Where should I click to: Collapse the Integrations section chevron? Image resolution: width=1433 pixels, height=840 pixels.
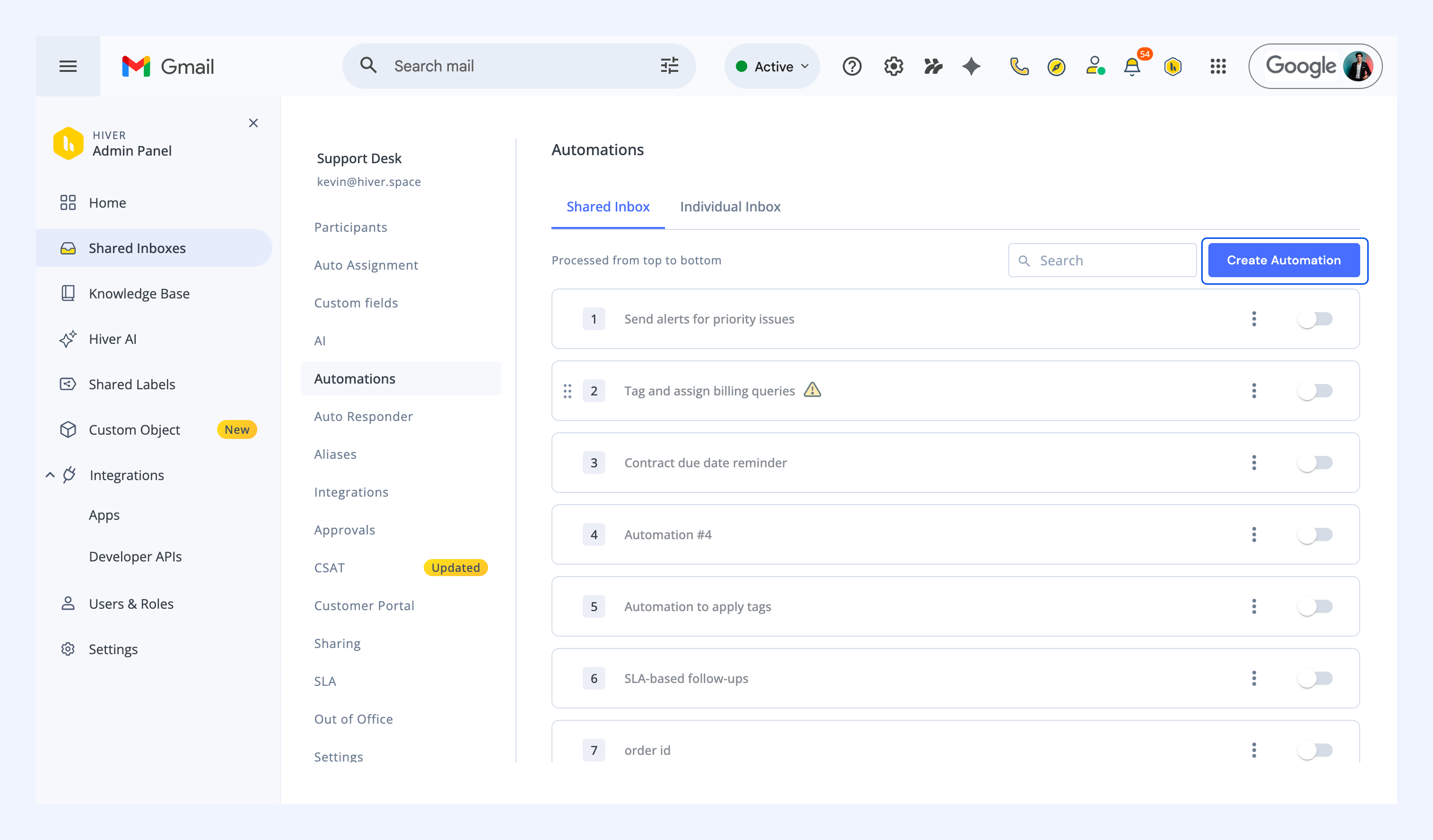[50, 475]
